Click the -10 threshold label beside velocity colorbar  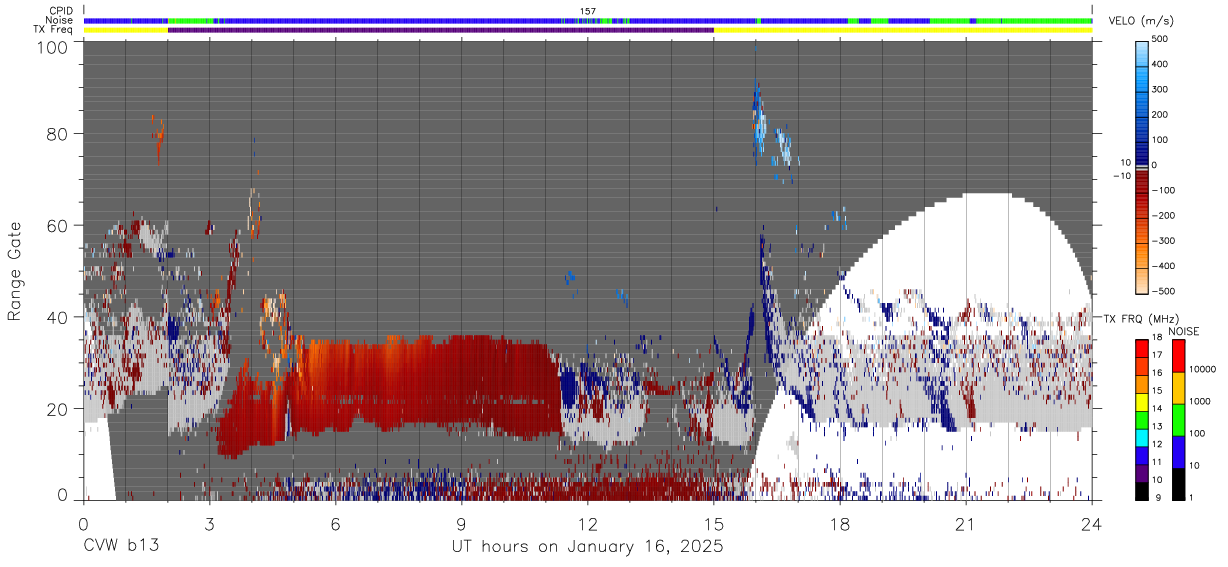tap(1121, 176)
